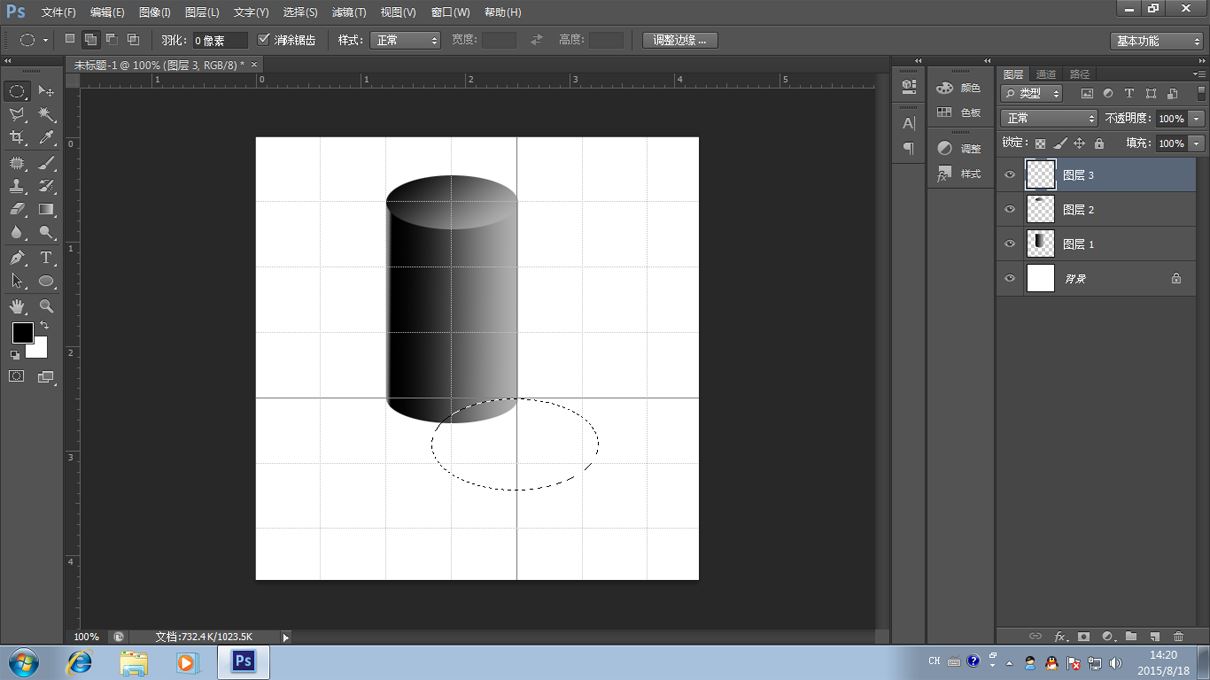Select the Crop tool
1210x680 pixels.
point(17,139)
